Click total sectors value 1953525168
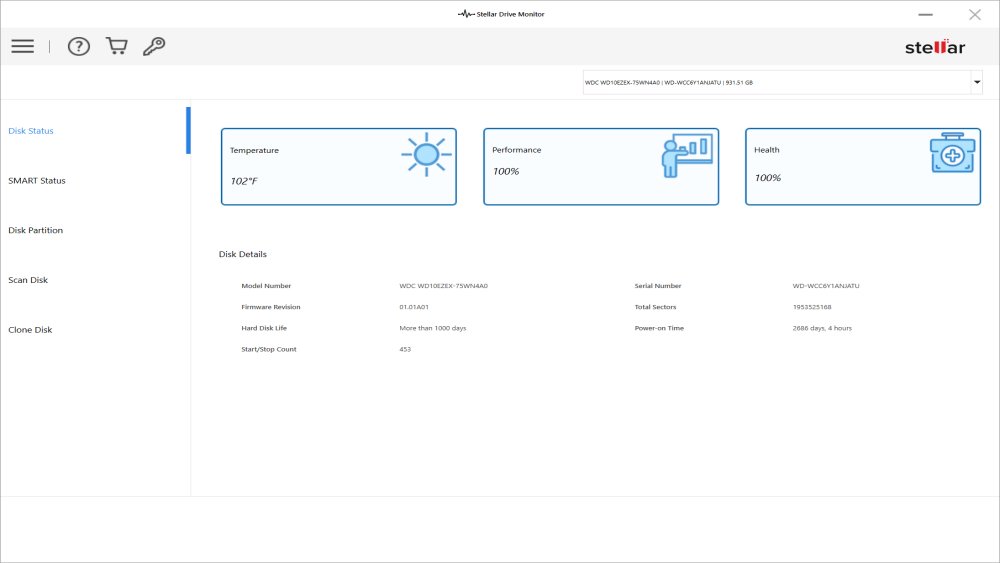Screen dimensions: 1000x563 pos(812,307)
